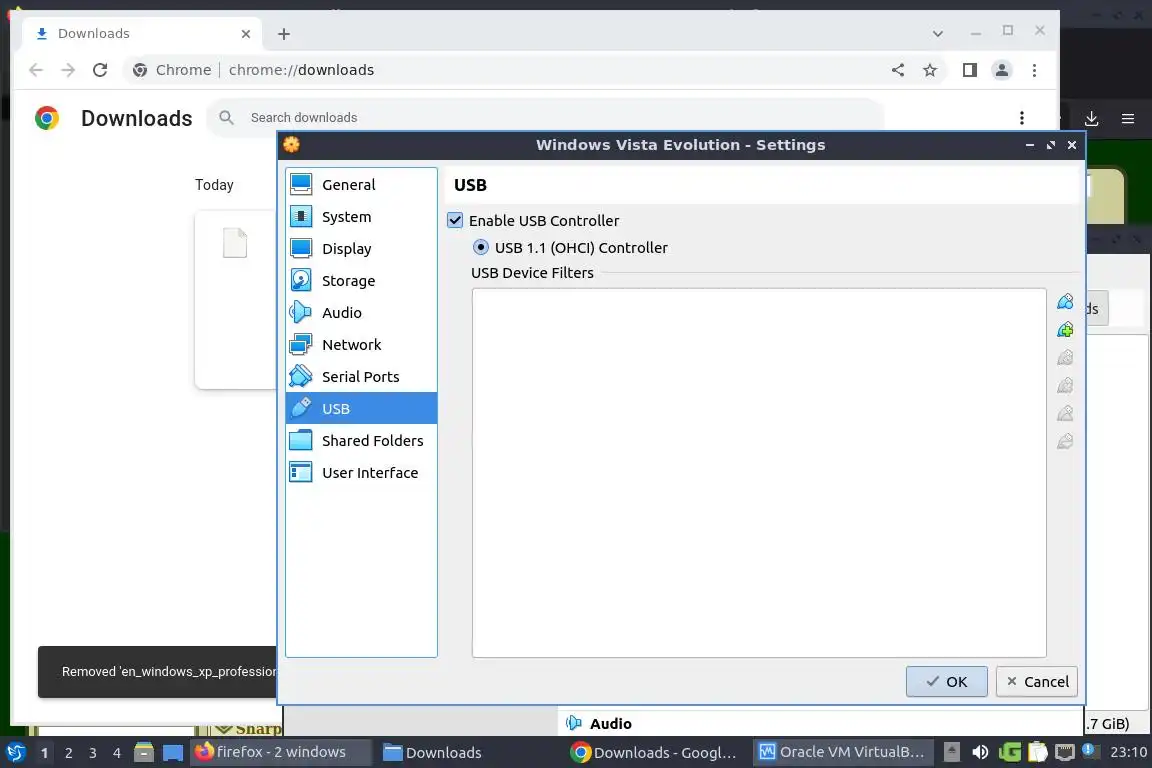Confirm settings with OK button
This screenshot has height=768, width=1152.
pyautogui.click(x=946, y=681)
